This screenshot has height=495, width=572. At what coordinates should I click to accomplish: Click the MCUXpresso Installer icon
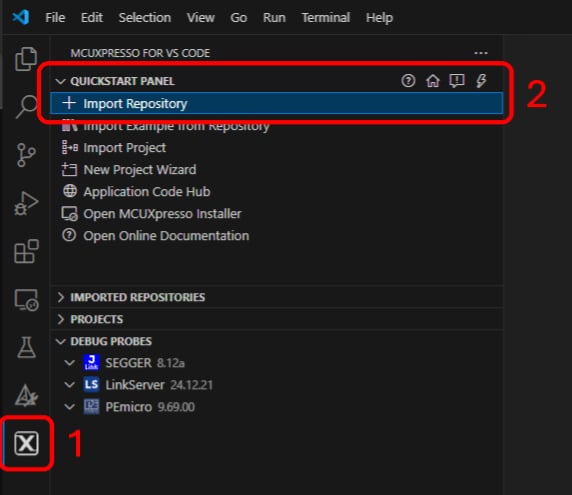pos(70,214)
